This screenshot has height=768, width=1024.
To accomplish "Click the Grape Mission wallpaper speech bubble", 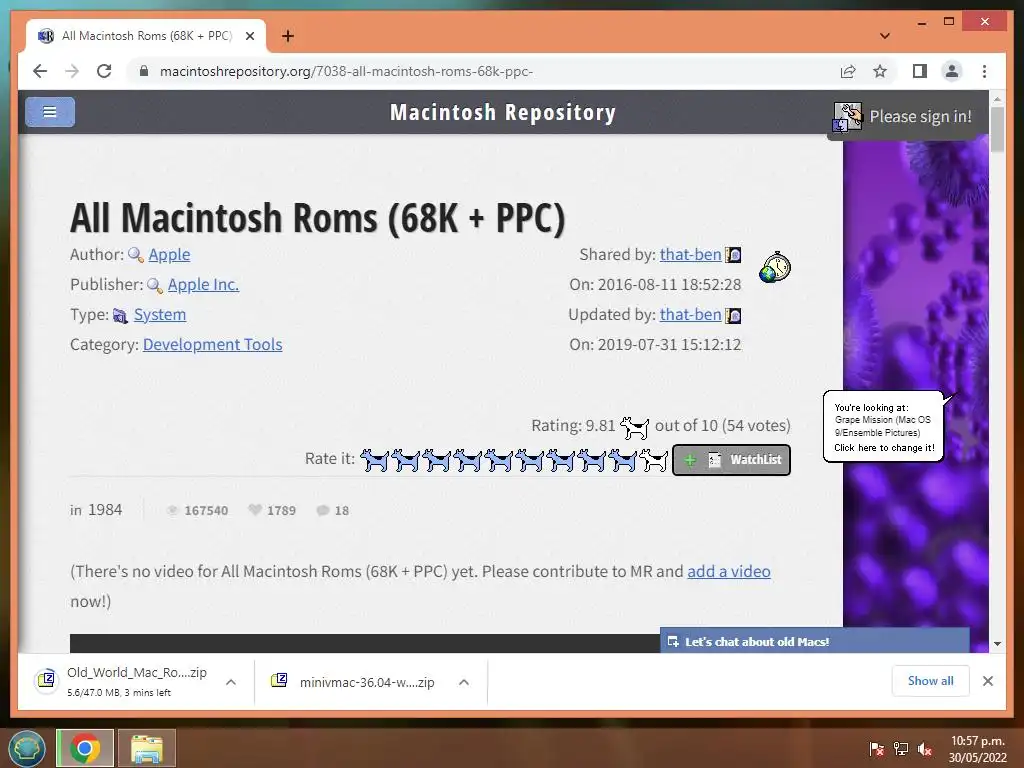I will (x=884, y=426).
